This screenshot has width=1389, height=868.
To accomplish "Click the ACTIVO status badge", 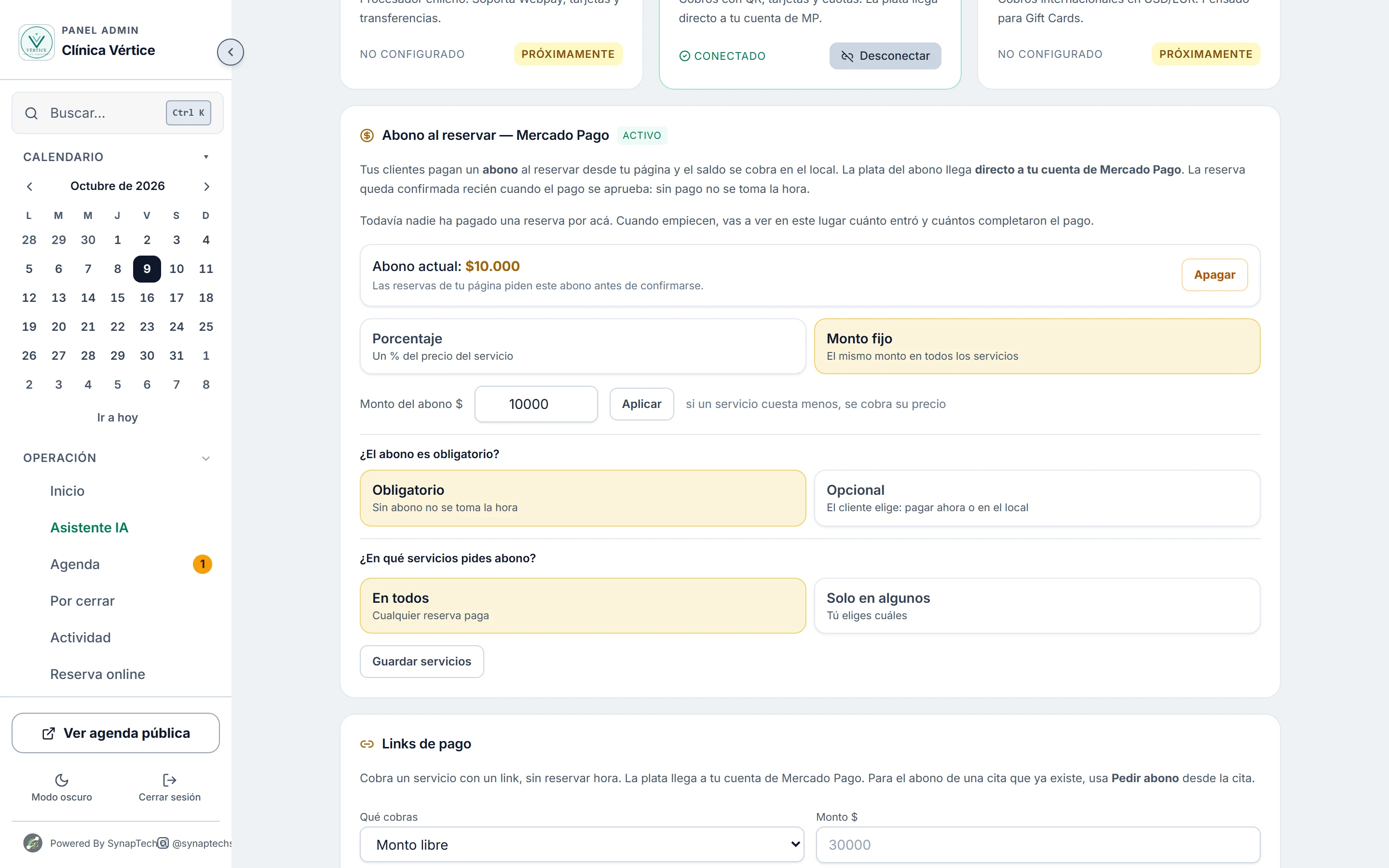I will pos(642,136).
